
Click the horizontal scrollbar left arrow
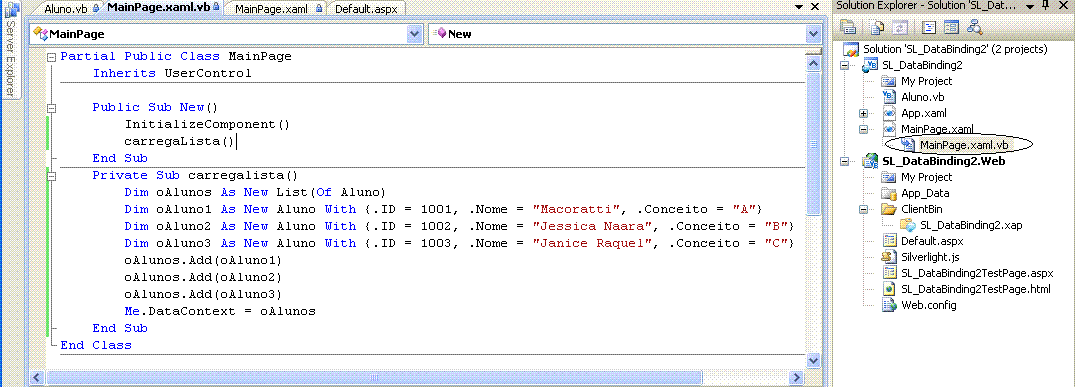[x=37, y=377]
